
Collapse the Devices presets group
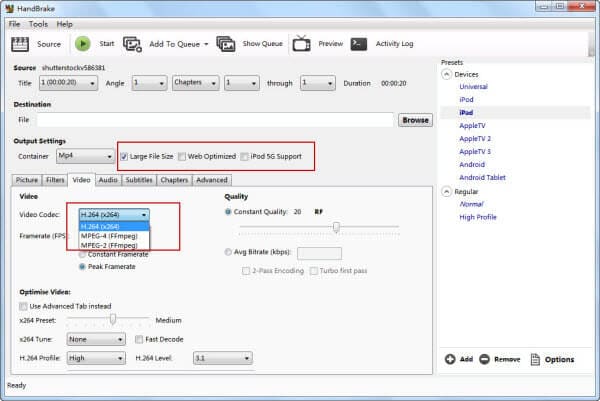tap(447, 74)
